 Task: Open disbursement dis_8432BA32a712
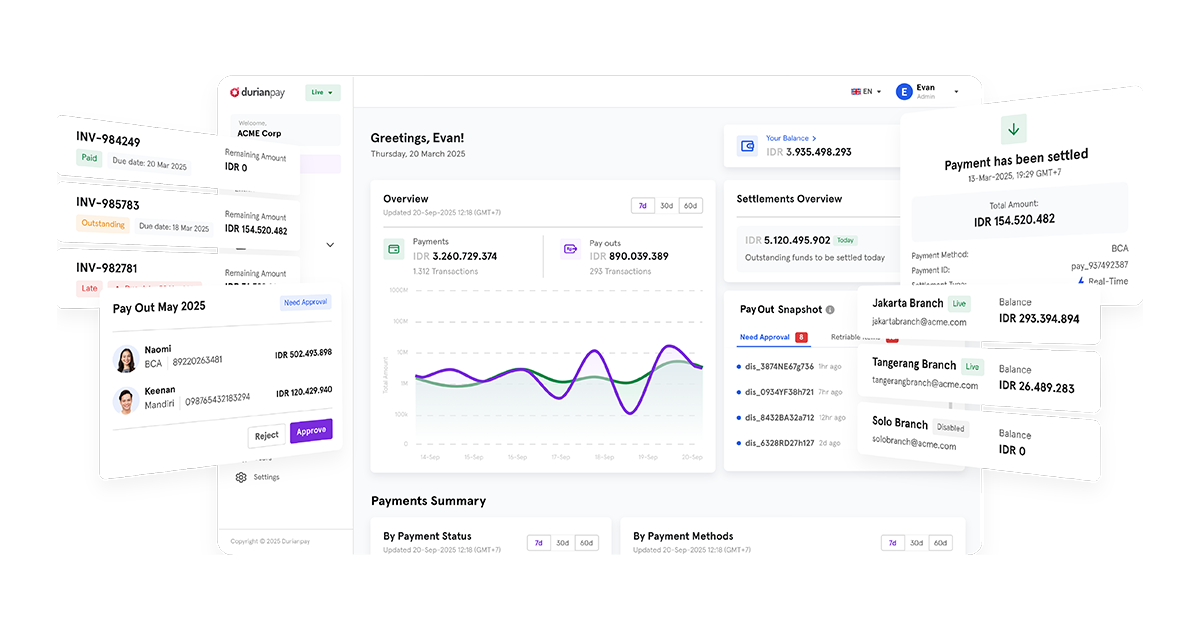click(x=779, y=417)
